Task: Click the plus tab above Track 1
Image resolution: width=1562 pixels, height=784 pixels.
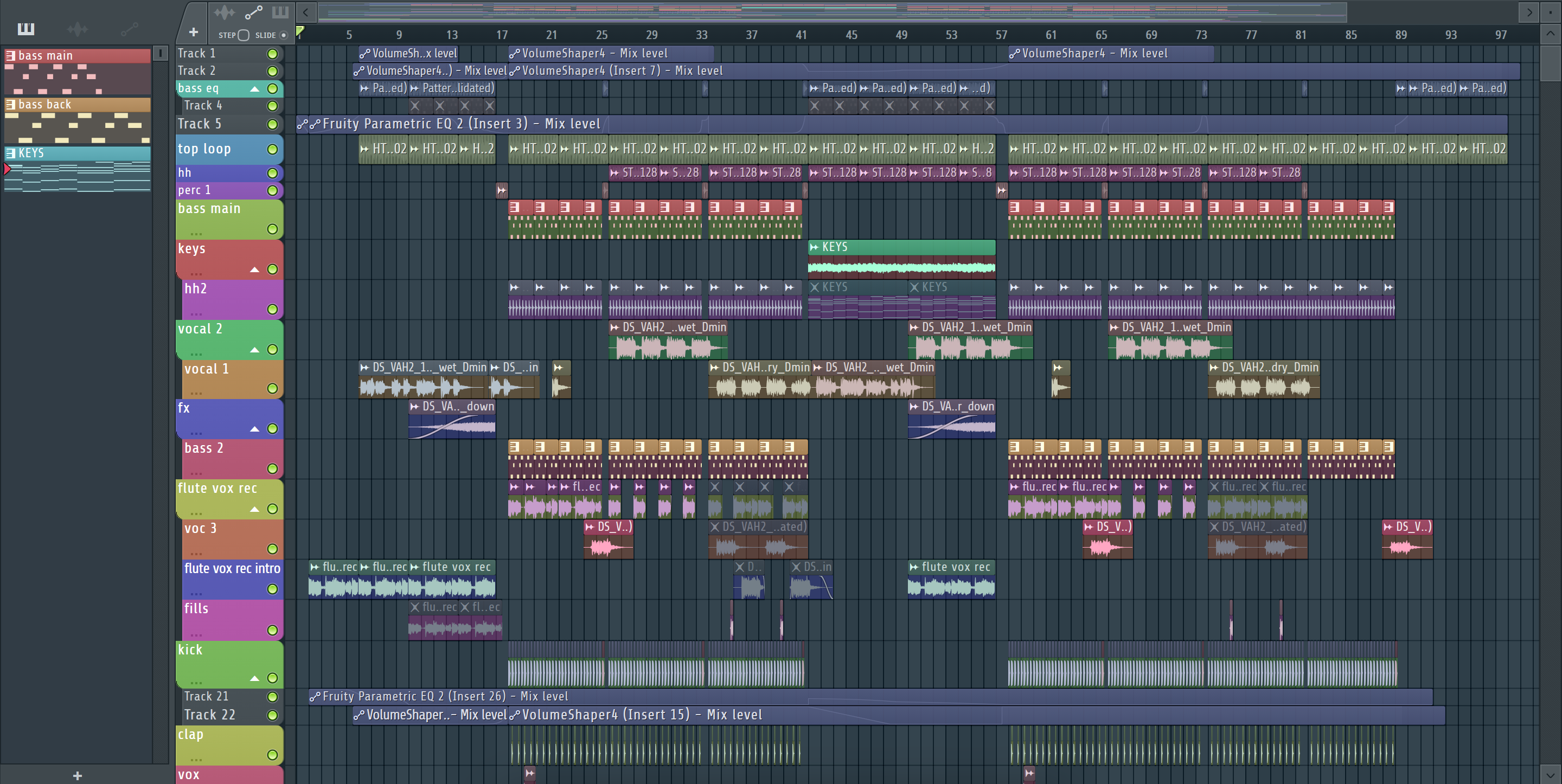Action: point(193,31)
